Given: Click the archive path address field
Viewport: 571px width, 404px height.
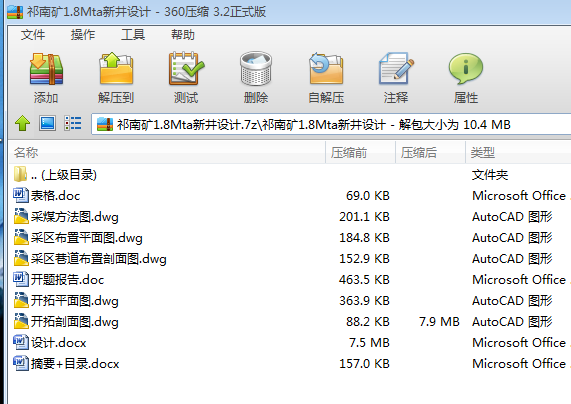Looking at the screenshot, I should 331,125.
